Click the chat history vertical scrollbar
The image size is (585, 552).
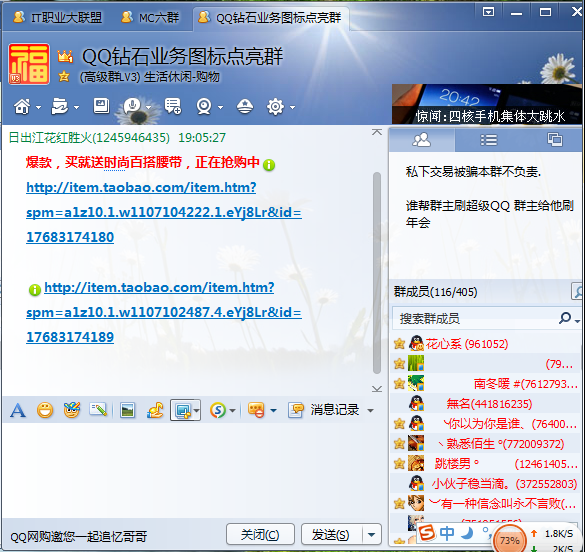click(x=377, y=273)
